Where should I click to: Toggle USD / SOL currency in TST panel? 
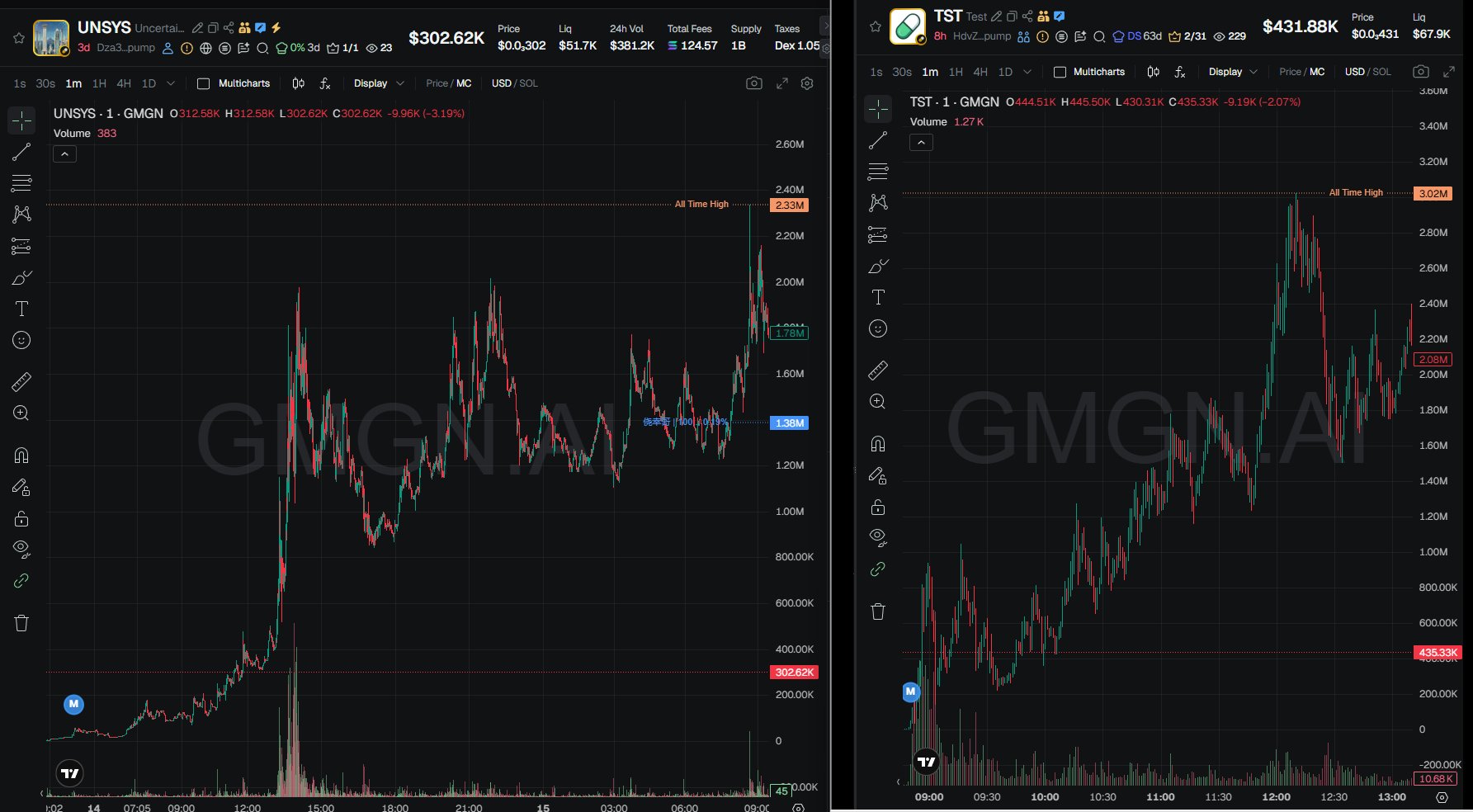click(x=1368, y=72)
